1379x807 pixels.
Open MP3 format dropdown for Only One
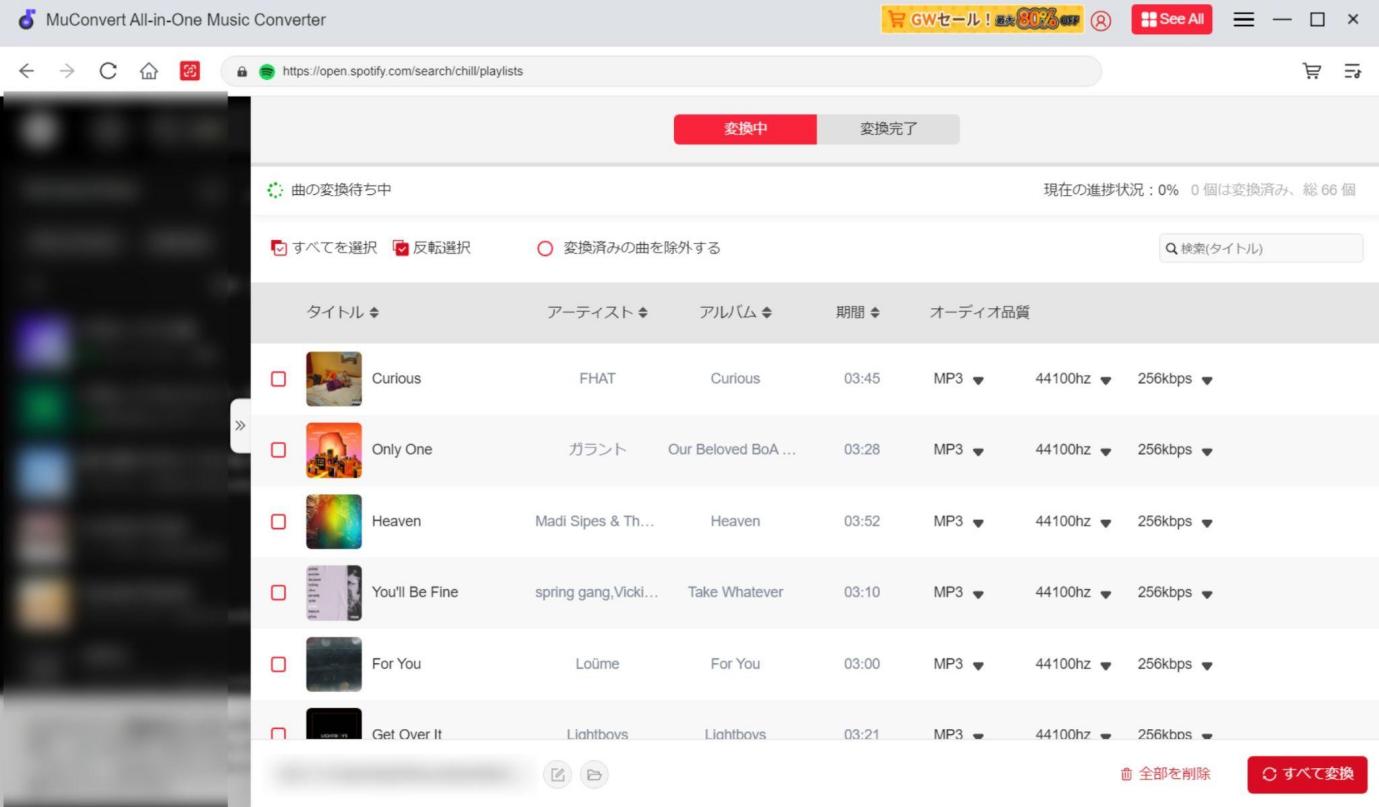958,450
